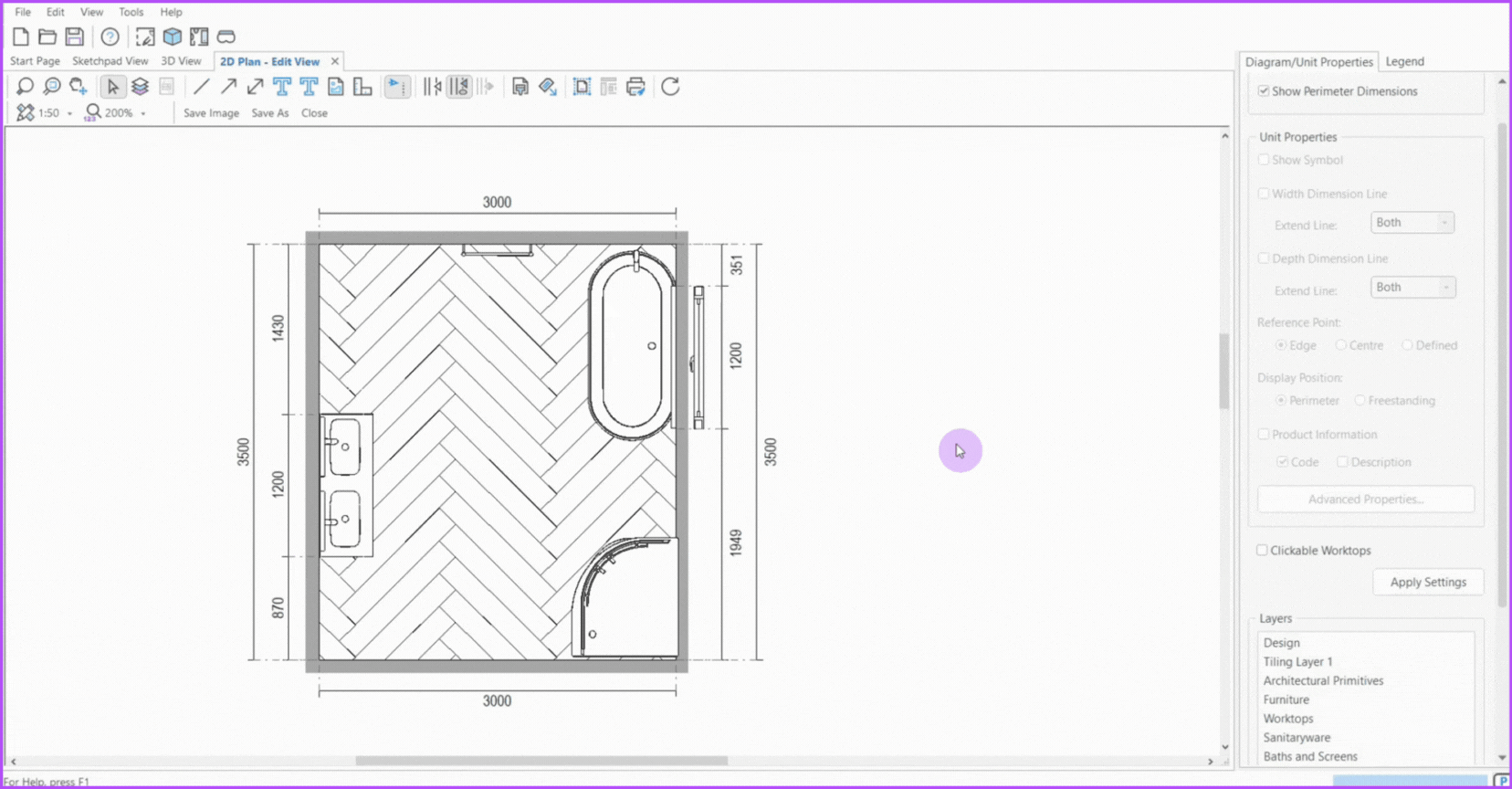Select the Sanitaryware layer

1297,738
